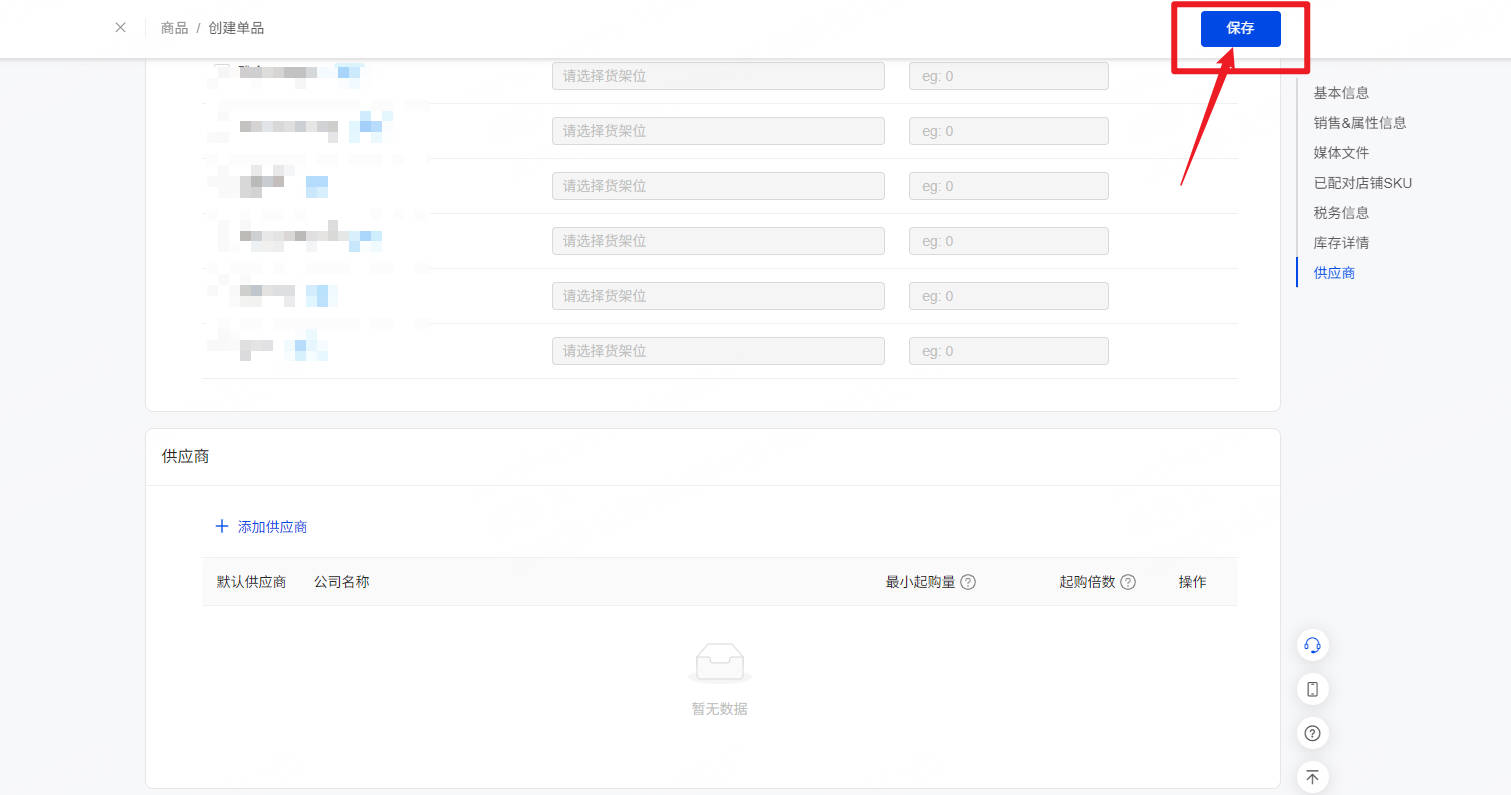Jump to 销售&属性信息 section

[1359, 123]
